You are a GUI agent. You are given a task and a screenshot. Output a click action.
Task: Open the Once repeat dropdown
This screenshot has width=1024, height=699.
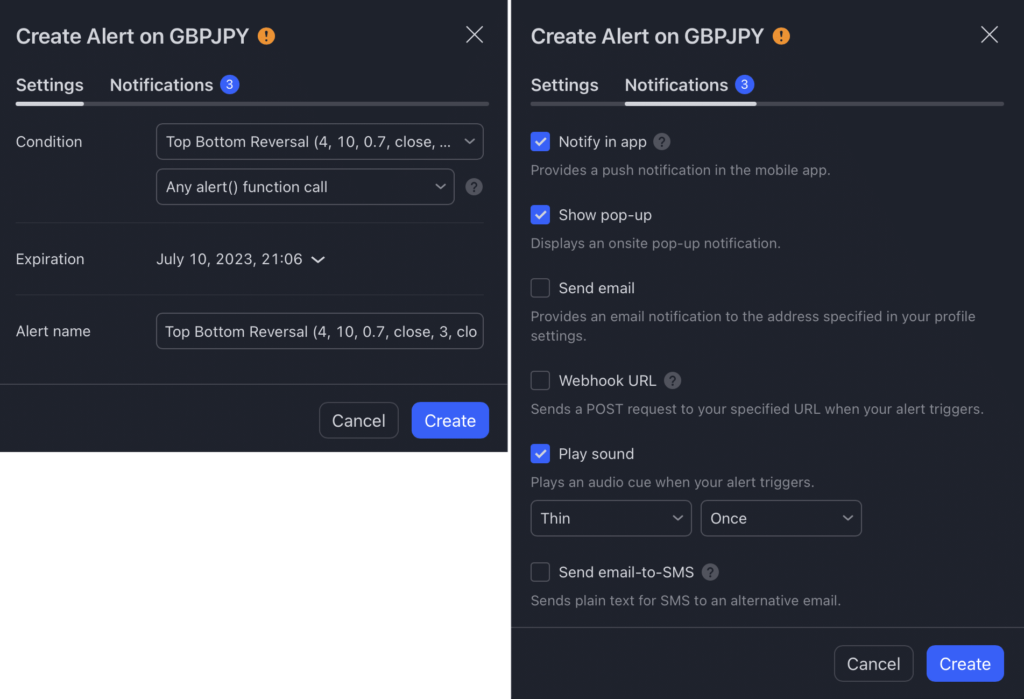(781, 518)
